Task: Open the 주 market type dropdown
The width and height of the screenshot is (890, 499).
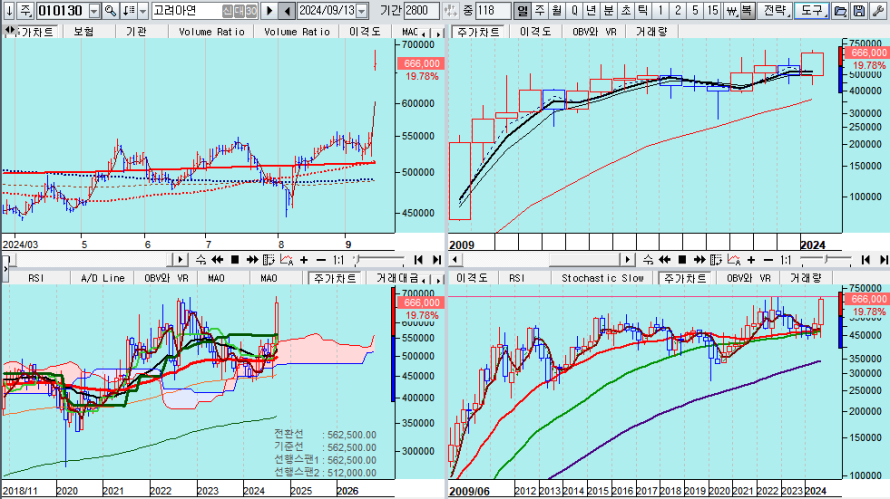Action: point(26,10)
